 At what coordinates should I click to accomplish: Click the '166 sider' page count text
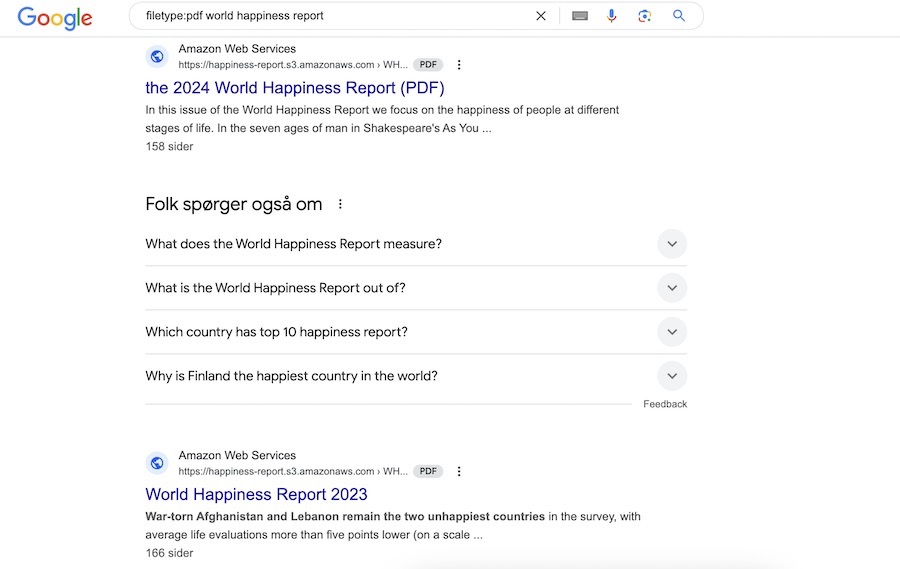(169, 553)
